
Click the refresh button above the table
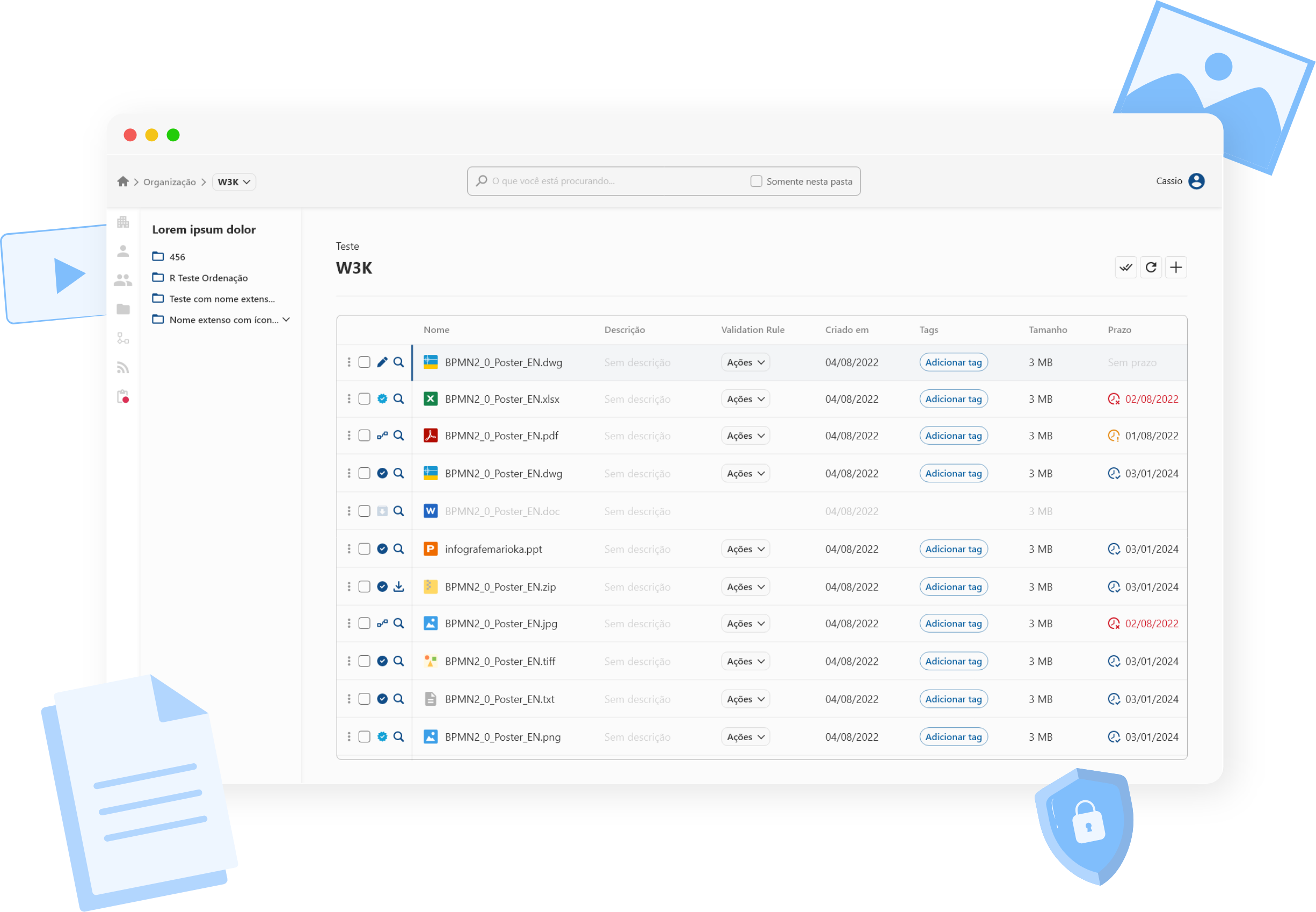pos(1150,267)
